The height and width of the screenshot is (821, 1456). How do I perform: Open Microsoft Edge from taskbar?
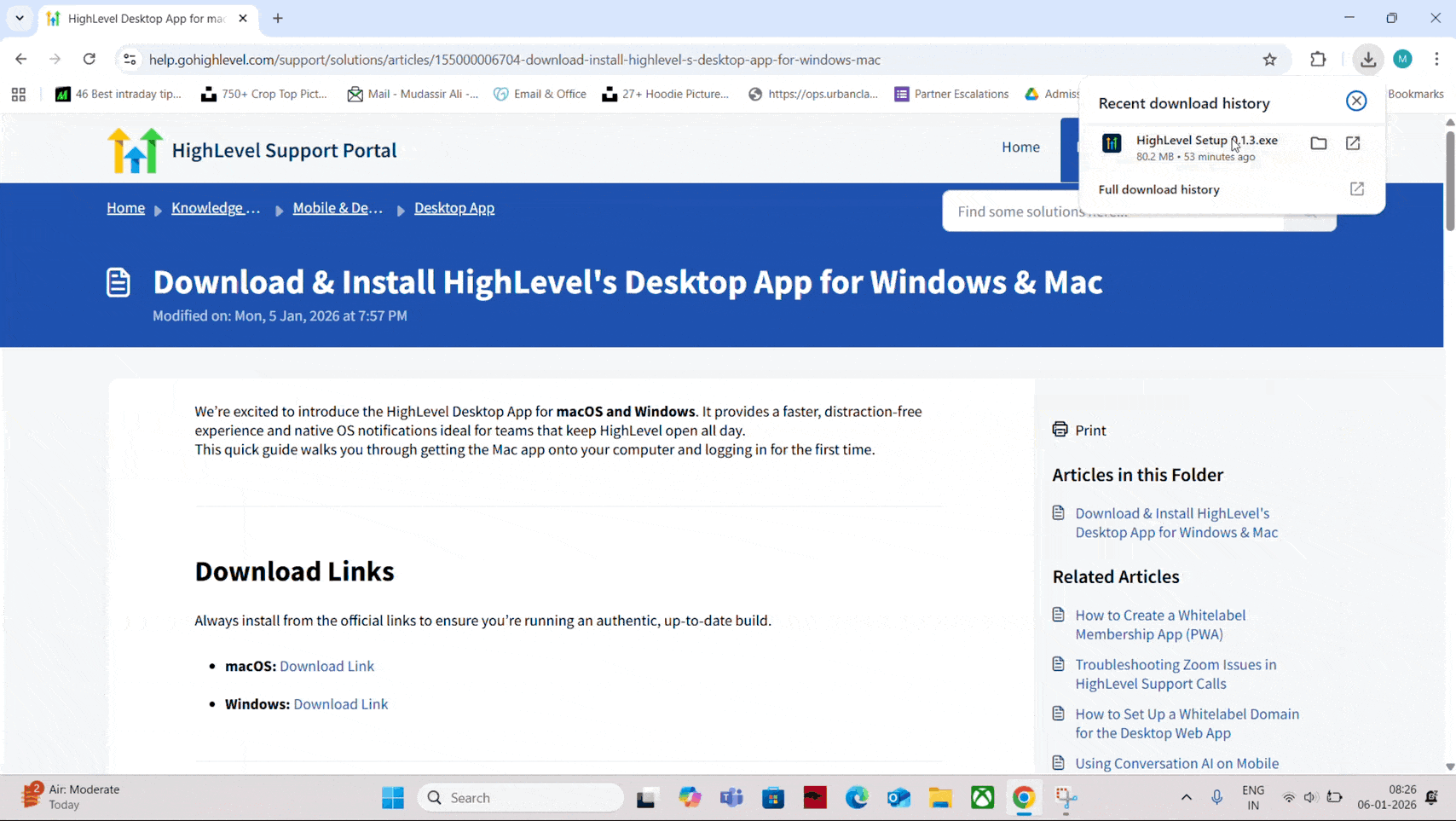857,798
